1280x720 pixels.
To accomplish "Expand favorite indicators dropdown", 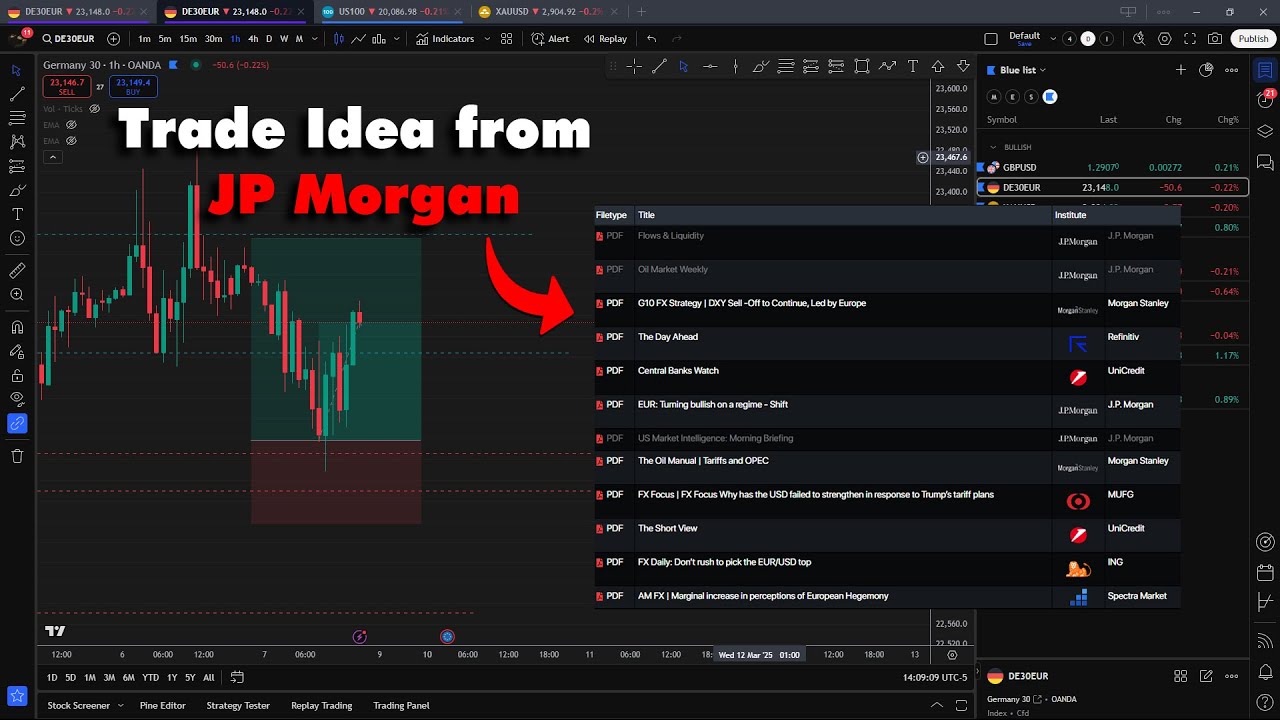I will pyautogui.click(x=487, y=39).
